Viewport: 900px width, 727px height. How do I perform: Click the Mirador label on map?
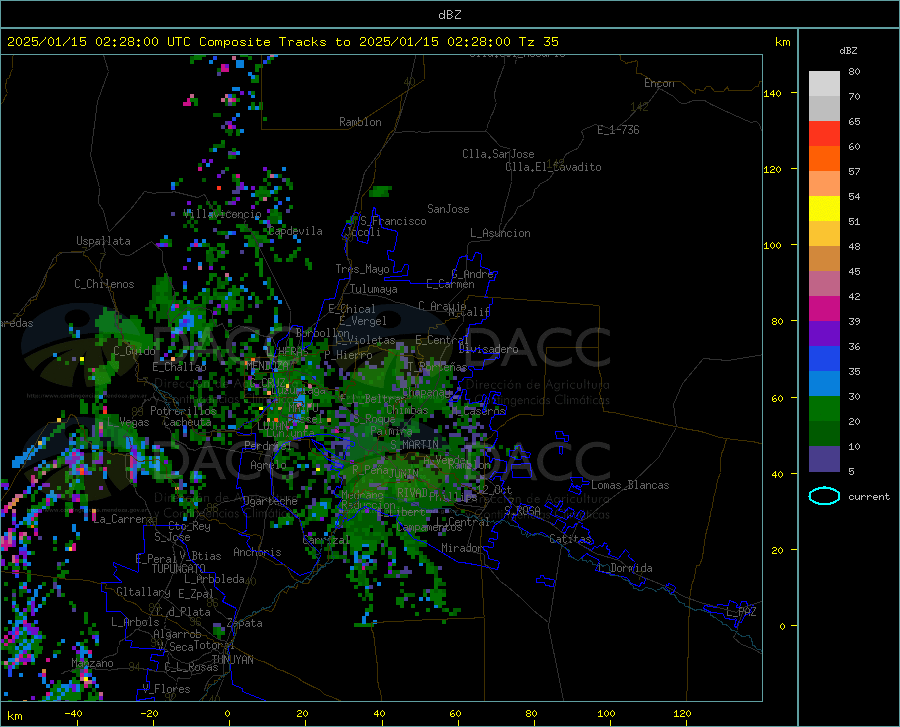click(462, 549)
